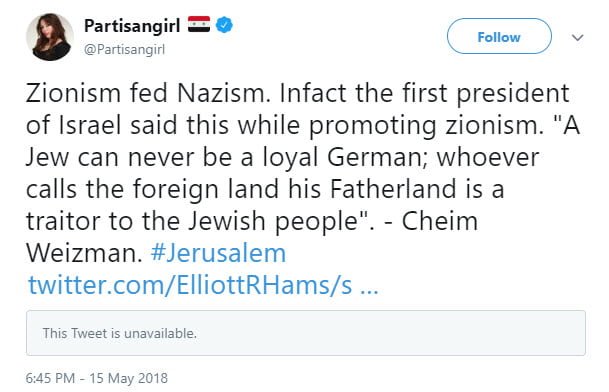Click the name 'Cheim' in the tweet

coord(440,221)
